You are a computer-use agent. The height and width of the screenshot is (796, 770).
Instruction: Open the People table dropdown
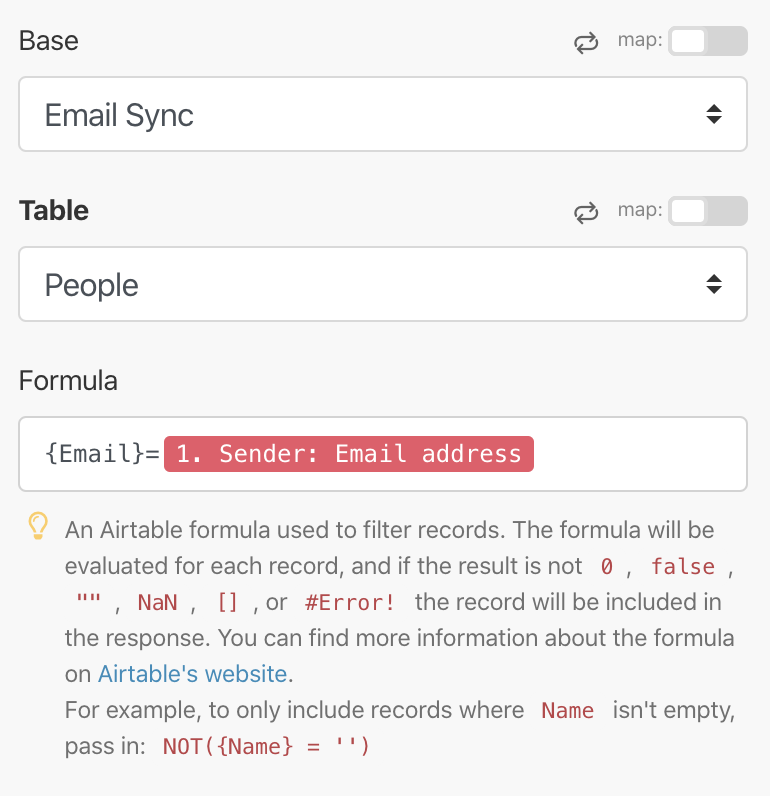[383, 284]
